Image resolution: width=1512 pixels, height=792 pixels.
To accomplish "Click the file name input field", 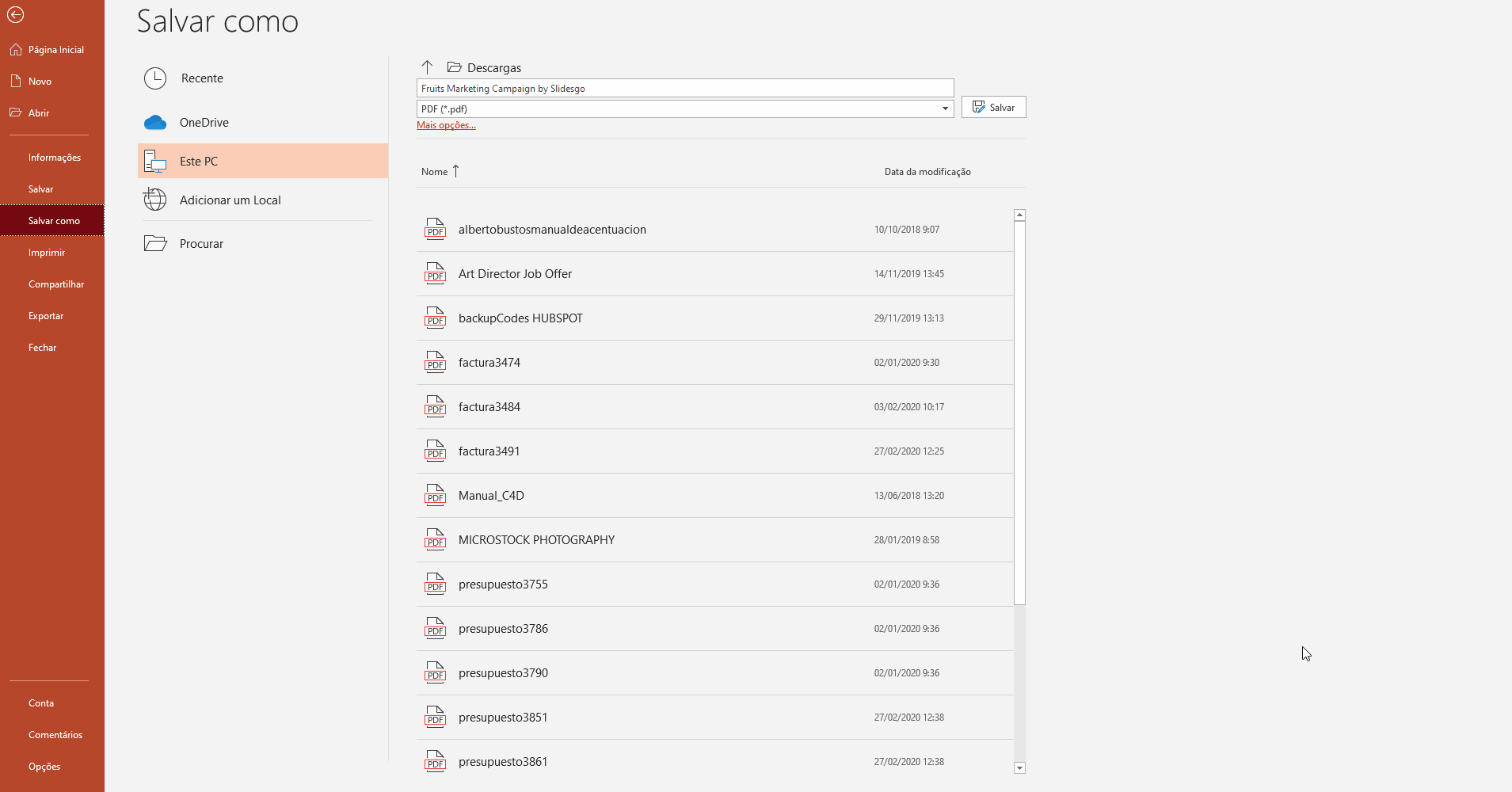I will click(x=685, y=88).
